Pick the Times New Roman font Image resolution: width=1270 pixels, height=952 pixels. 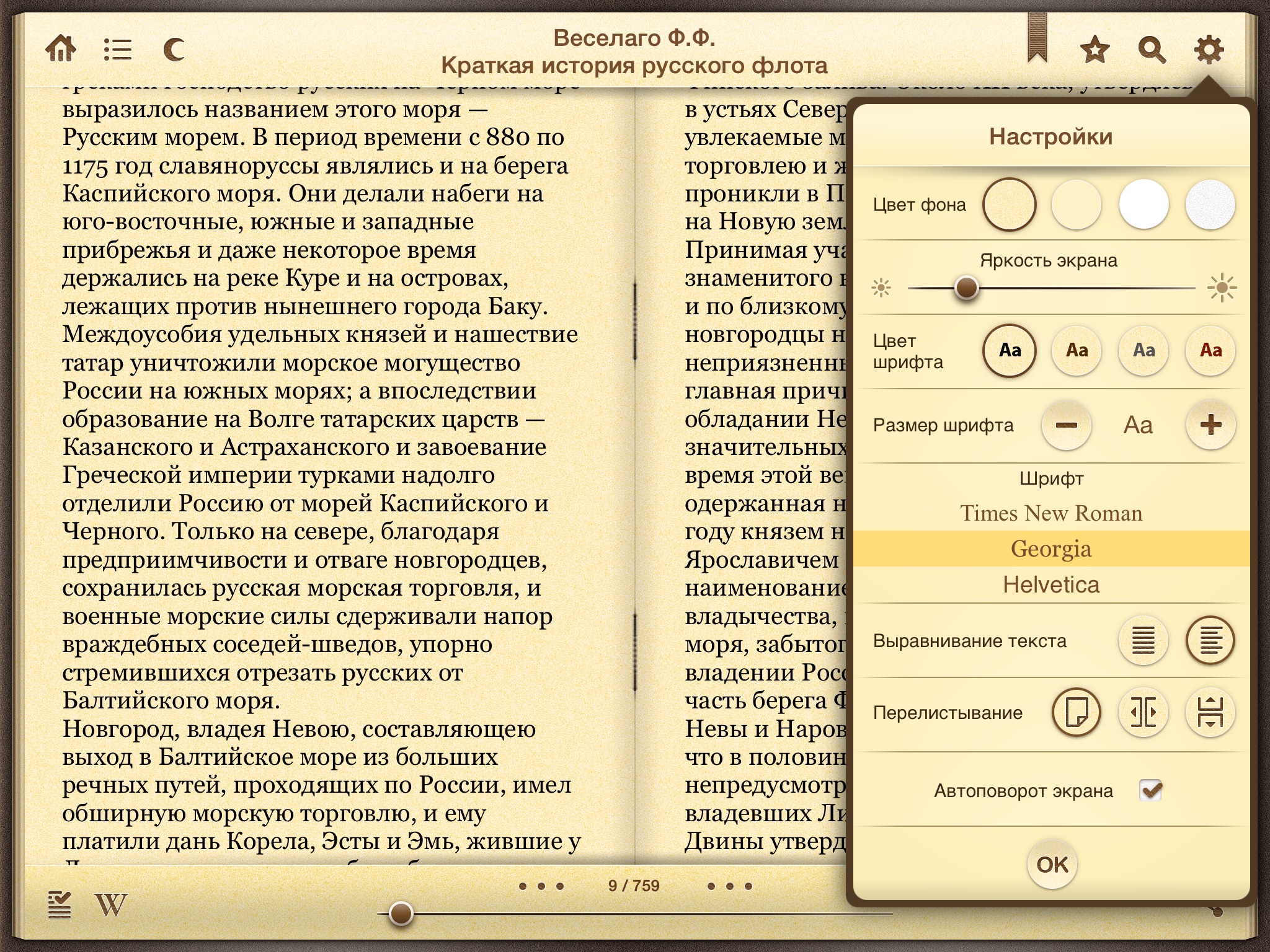(x=1051, y=513)
